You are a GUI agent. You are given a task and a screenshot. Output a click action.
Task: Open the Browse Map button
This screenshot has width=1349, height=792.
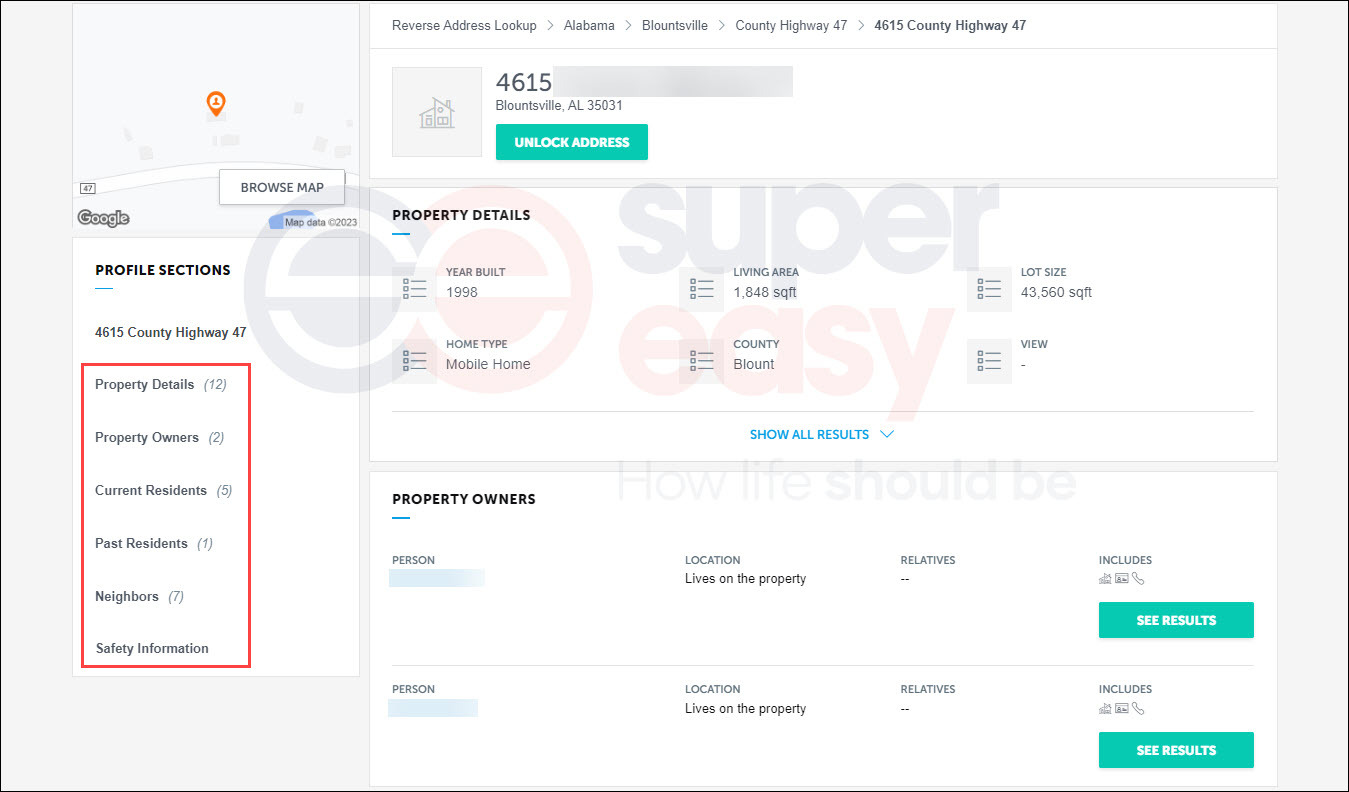point(282,187)
